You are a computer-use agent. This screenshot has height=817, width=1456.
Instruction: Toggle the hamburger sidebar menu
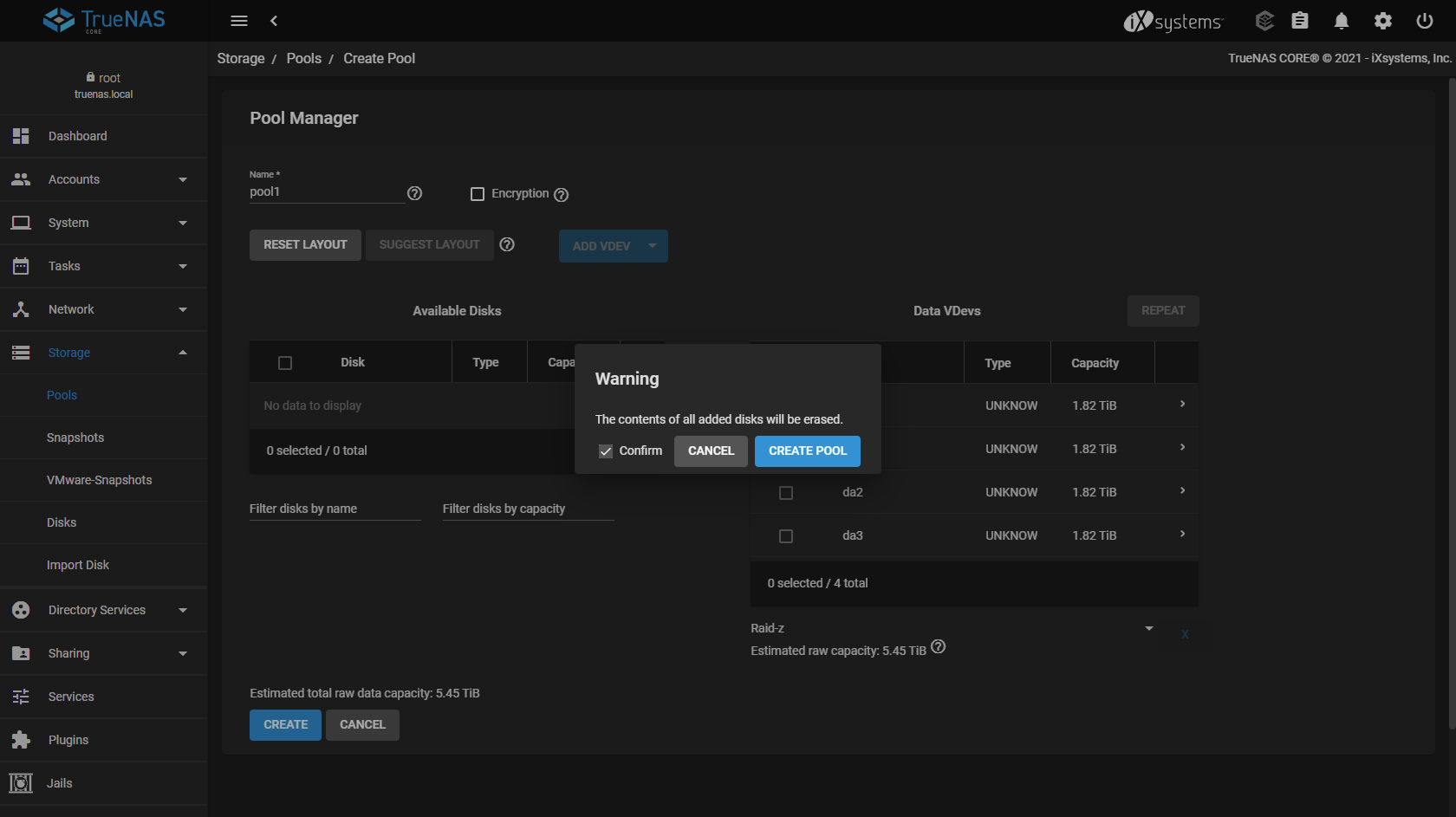[239, 21]
